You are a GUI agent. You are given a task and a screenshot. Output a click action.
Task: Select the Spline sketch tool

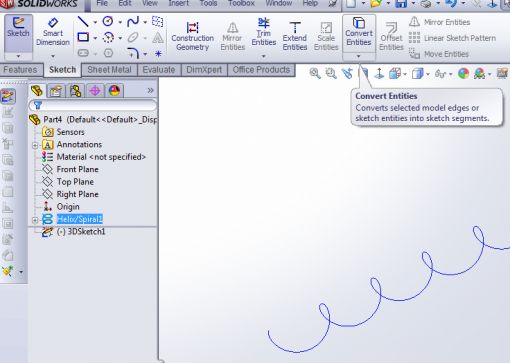(x=133, y=22)
